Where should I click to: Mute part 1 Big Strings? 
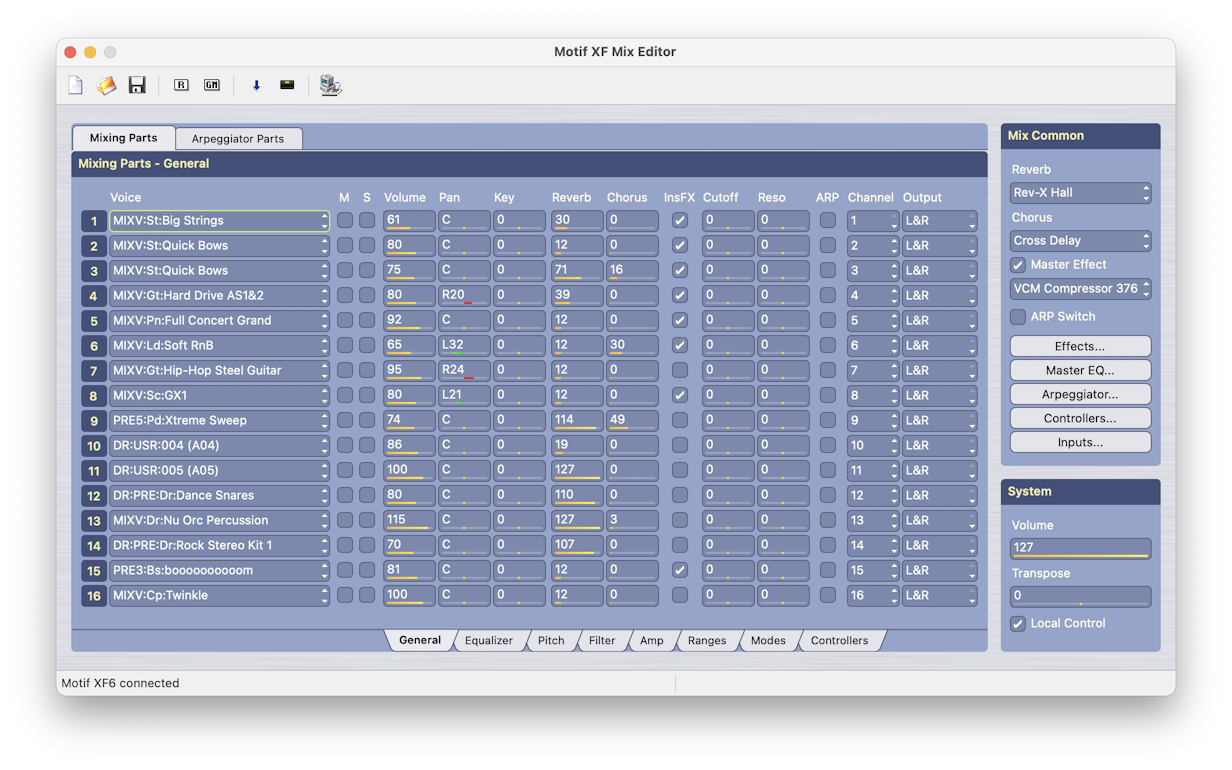point(344,221)
